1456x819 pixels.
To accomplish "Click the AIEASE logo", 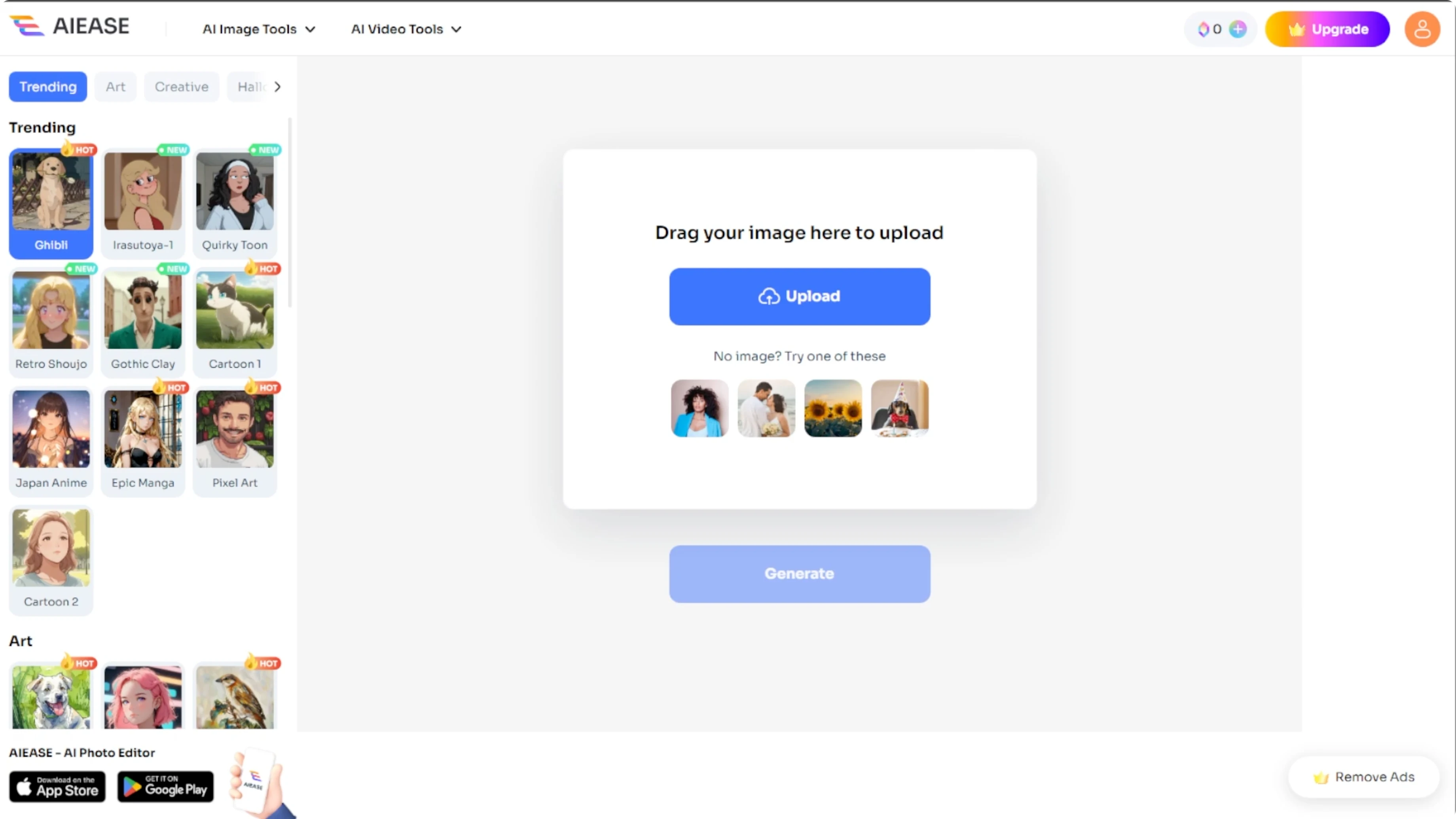I will coord(70,26).
